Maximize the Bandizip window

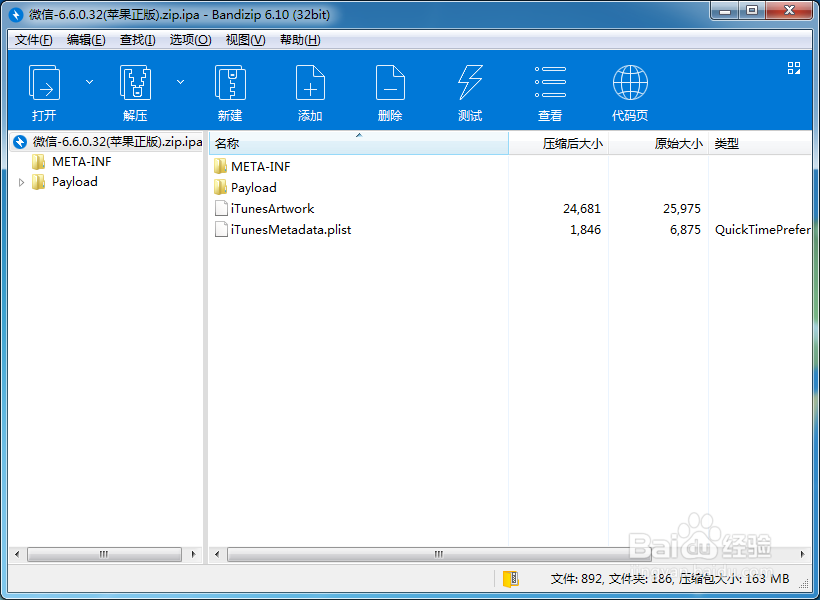[x=751, y=10]
